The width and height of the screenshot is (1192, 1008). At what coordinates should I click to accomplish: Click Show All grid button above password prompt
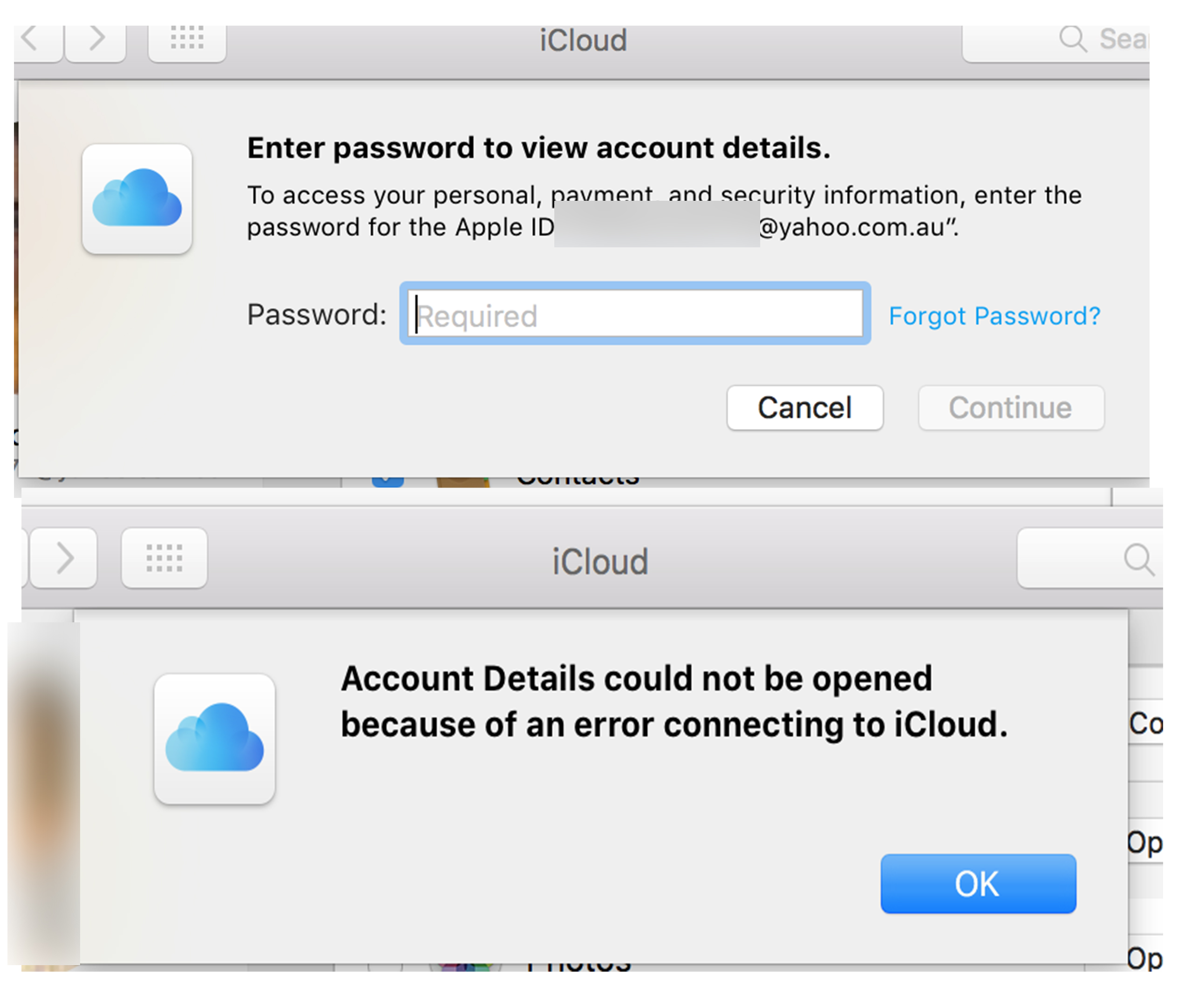pos(187,40)
